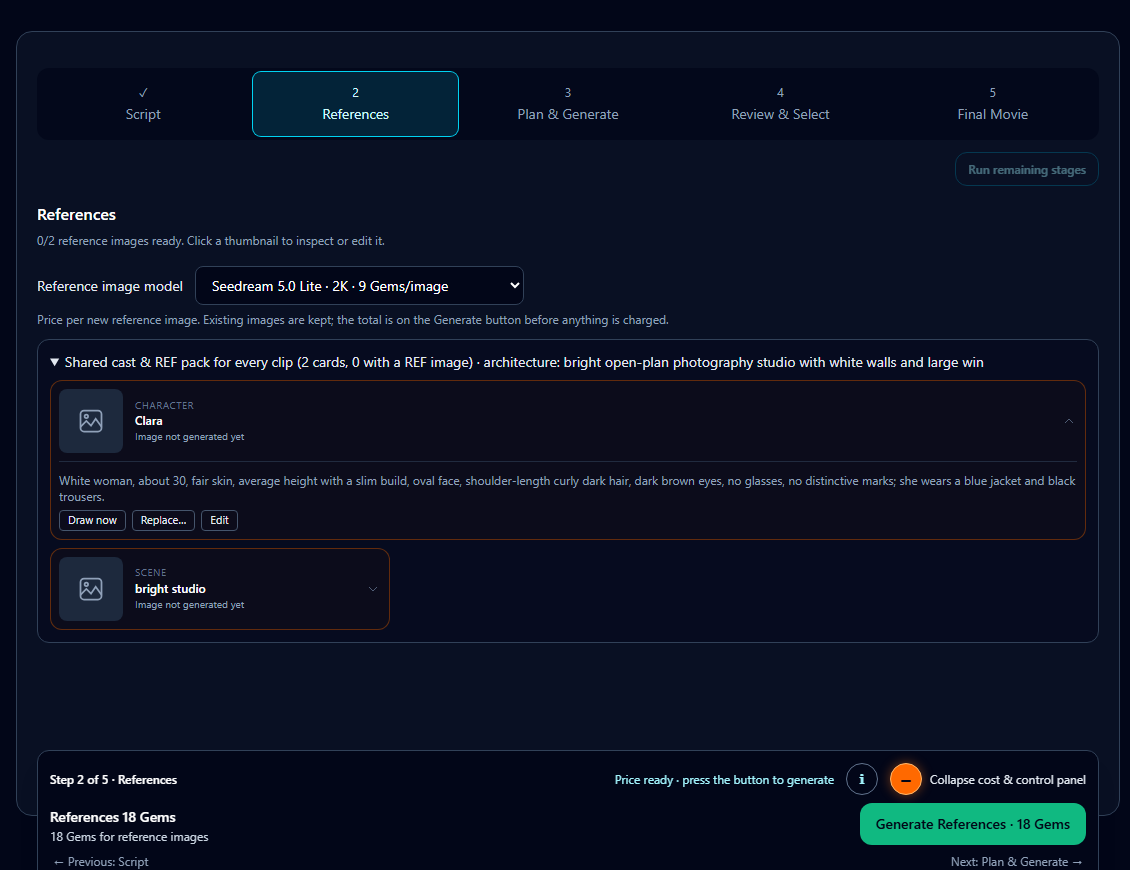Open the Final Movie step tab
This screenshot has width=1130, height=870.
click(992, 104)
